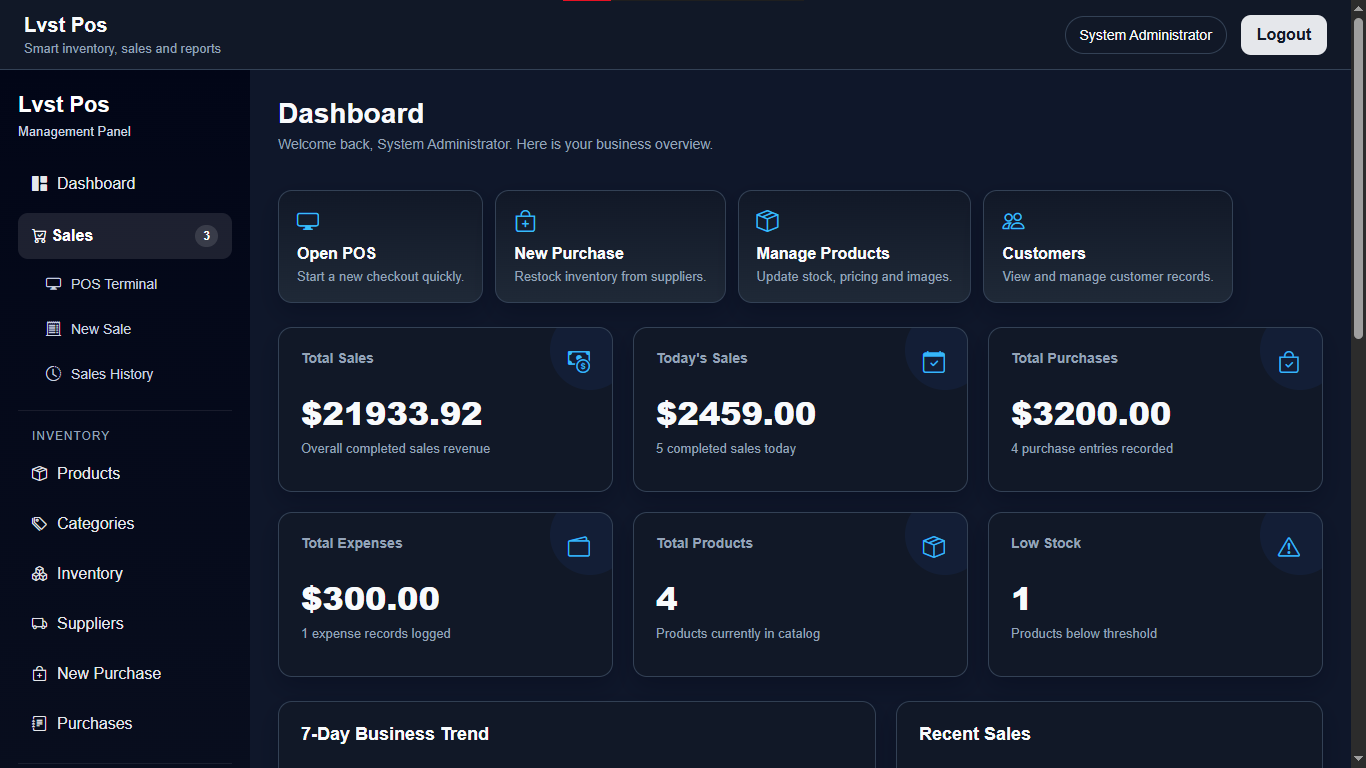Click the POS Terminal monitor icon in sidebar

[54, 284]
